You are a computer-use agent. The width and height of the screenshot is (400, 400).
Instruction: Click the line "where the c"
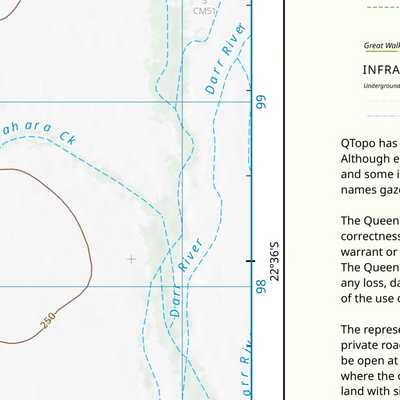click(370, 376)
